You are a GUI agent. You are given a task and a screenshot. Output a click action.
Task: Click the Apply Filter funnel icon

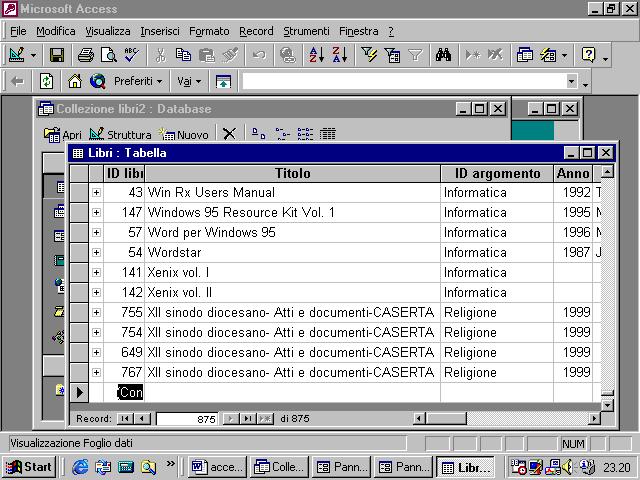click(415, 55)
